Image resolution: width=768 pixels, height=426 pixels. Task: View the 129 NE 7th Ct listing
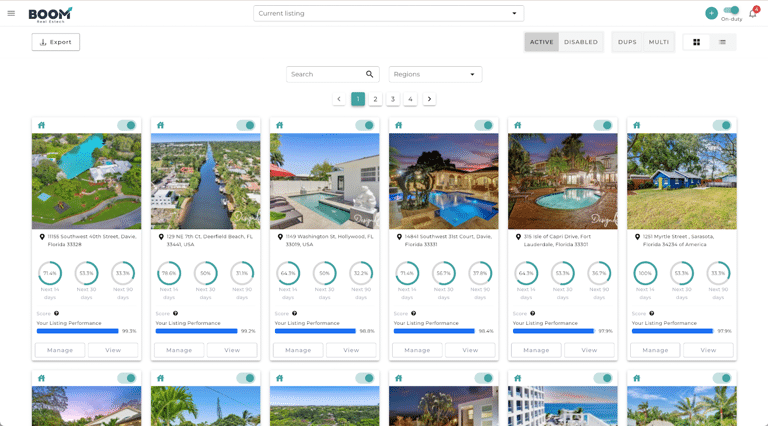click(x=232, y=350)
